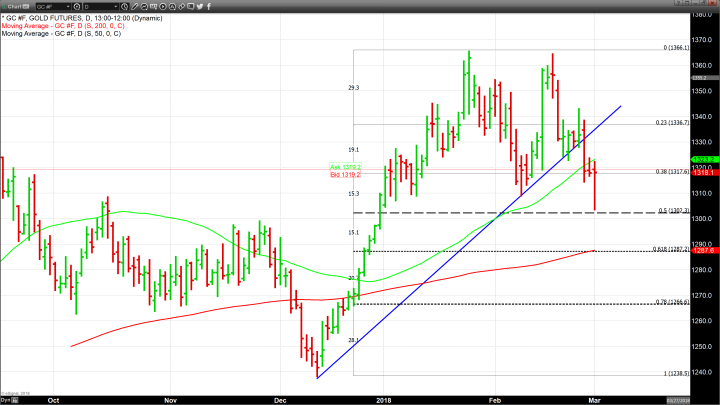720x405 pixels.
Task: Click the Mar label on time axis
Action: 594,400
